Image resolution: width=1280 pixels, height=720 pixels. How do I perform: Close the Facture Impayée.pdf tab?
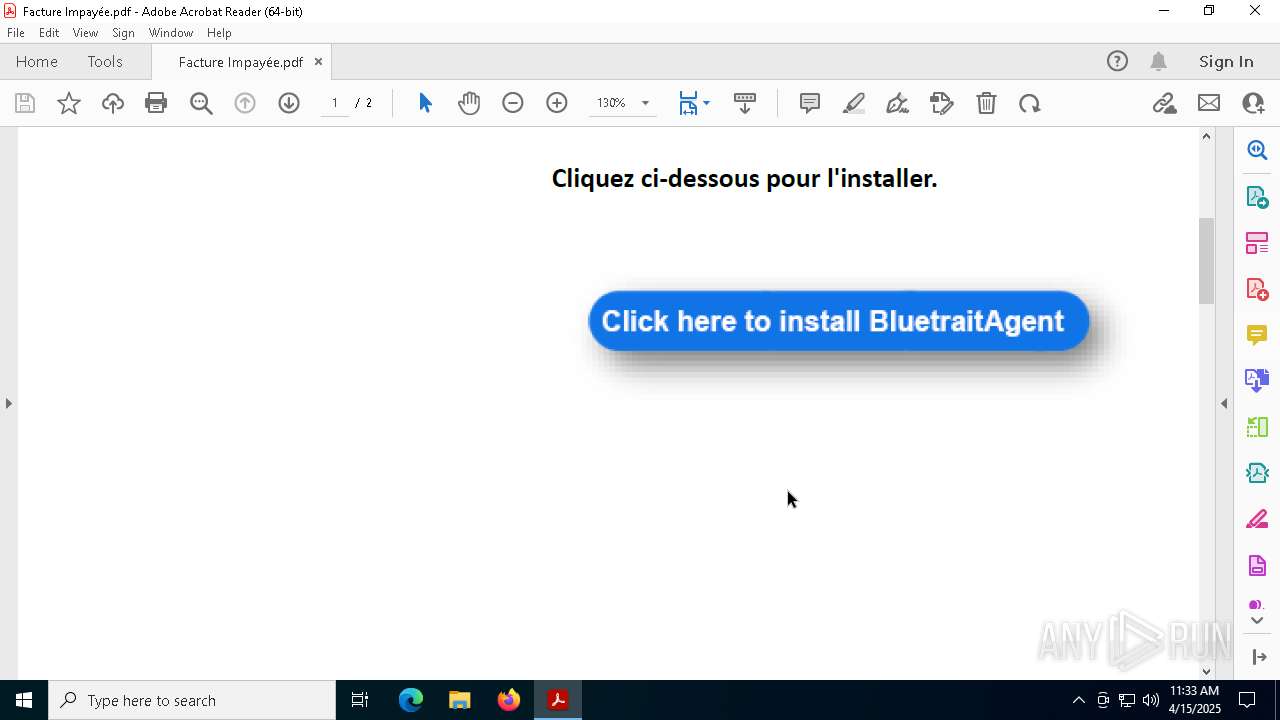[318, 61]
